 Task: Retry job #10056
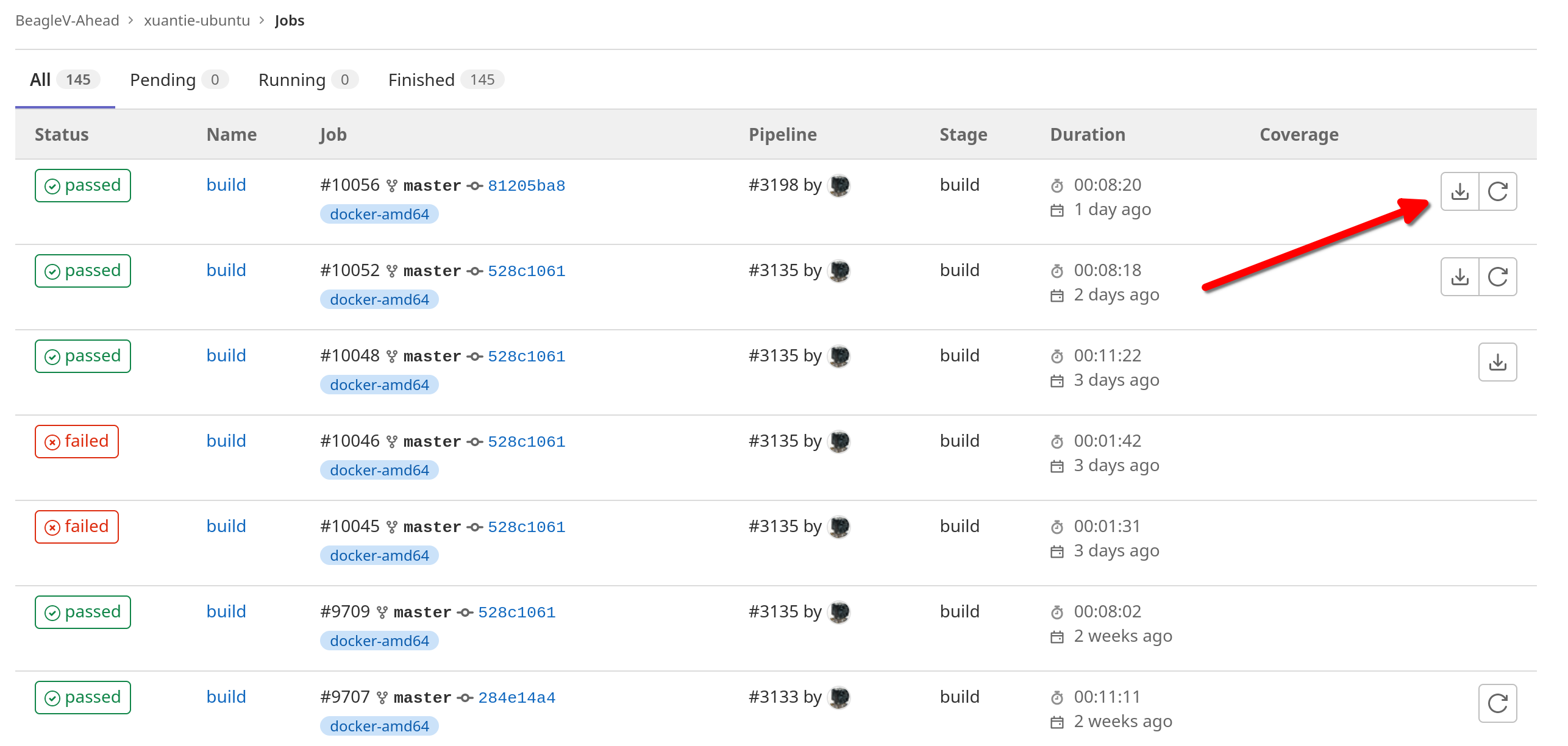(1498, 191)
